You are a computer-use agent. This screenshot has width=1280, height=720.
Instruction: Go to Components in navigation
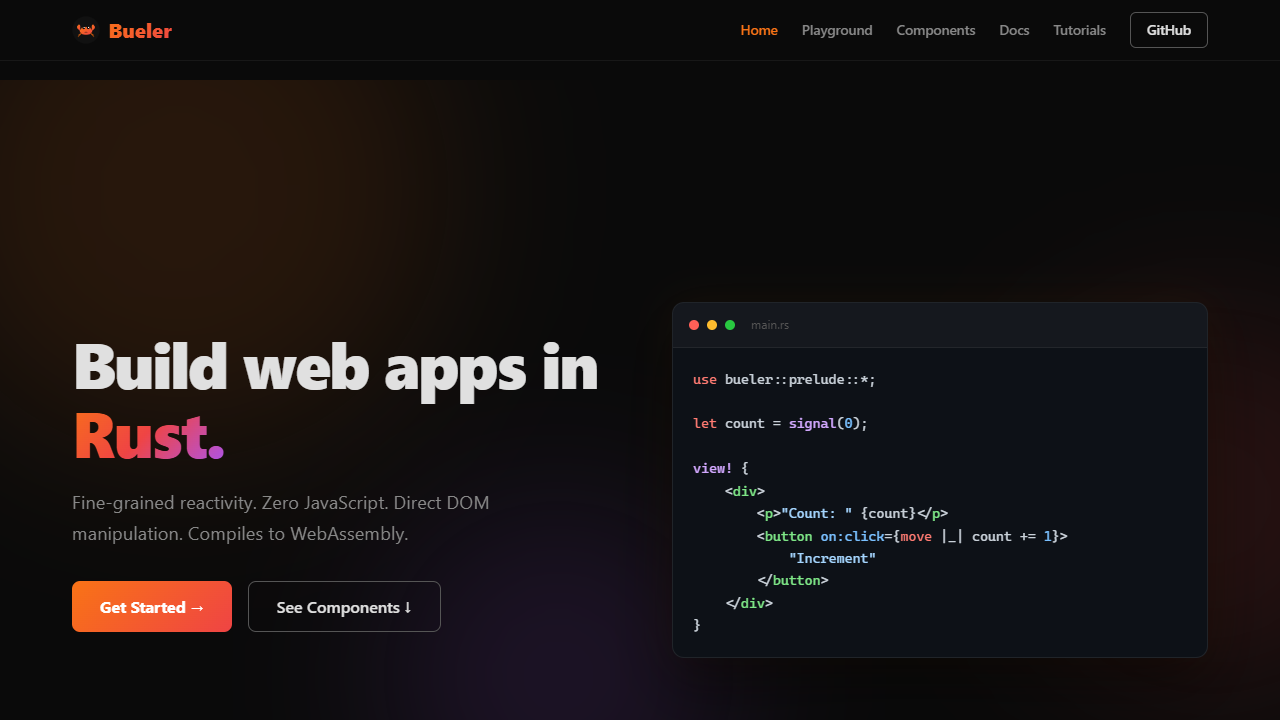pos(936,30)
